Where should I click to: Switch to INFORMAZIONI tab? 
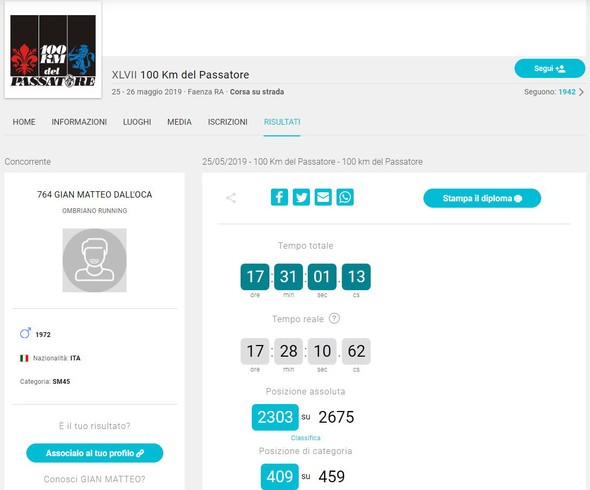tap(79, 122)
